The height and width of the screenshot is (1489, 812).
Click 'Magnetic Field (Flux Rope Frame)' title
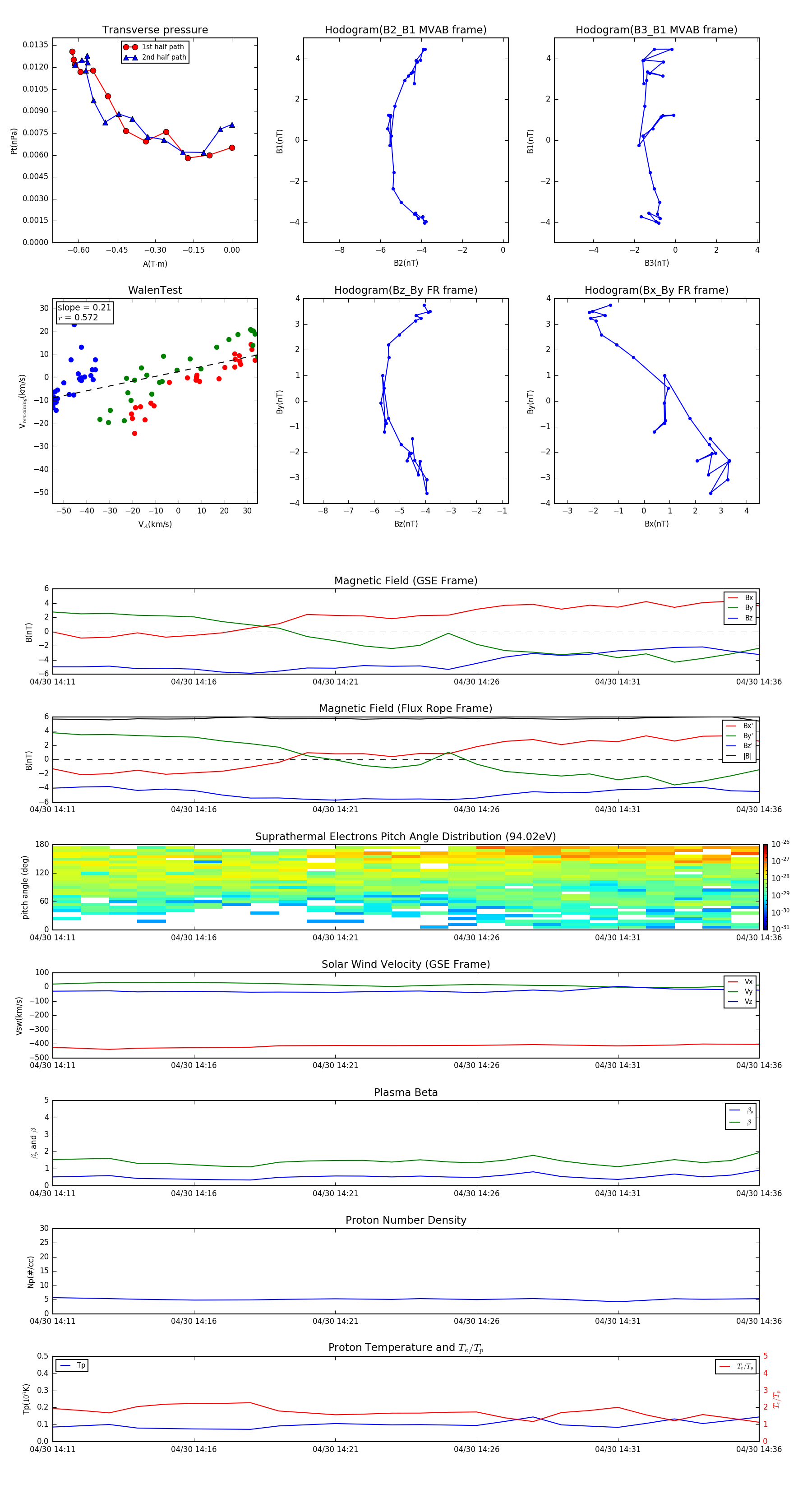(x=406, y=709)
